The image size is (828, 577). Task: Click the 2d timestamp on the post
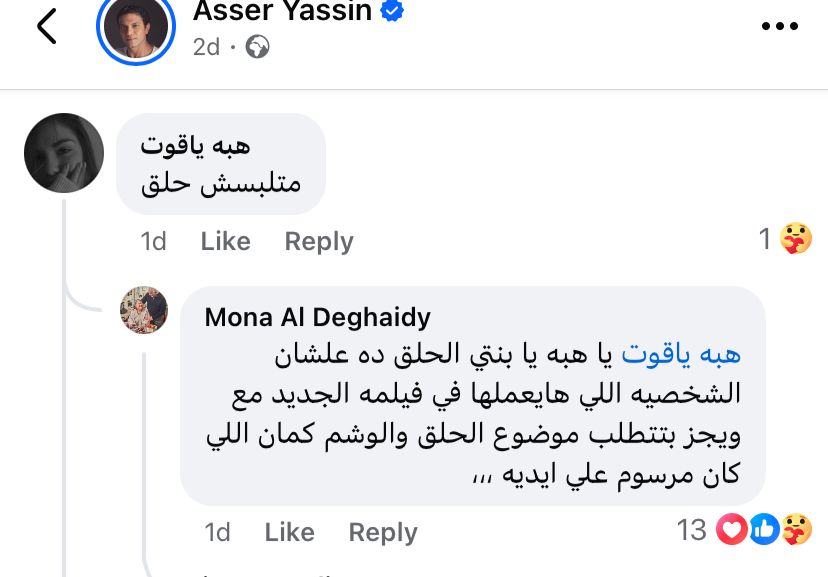[206, 45]
